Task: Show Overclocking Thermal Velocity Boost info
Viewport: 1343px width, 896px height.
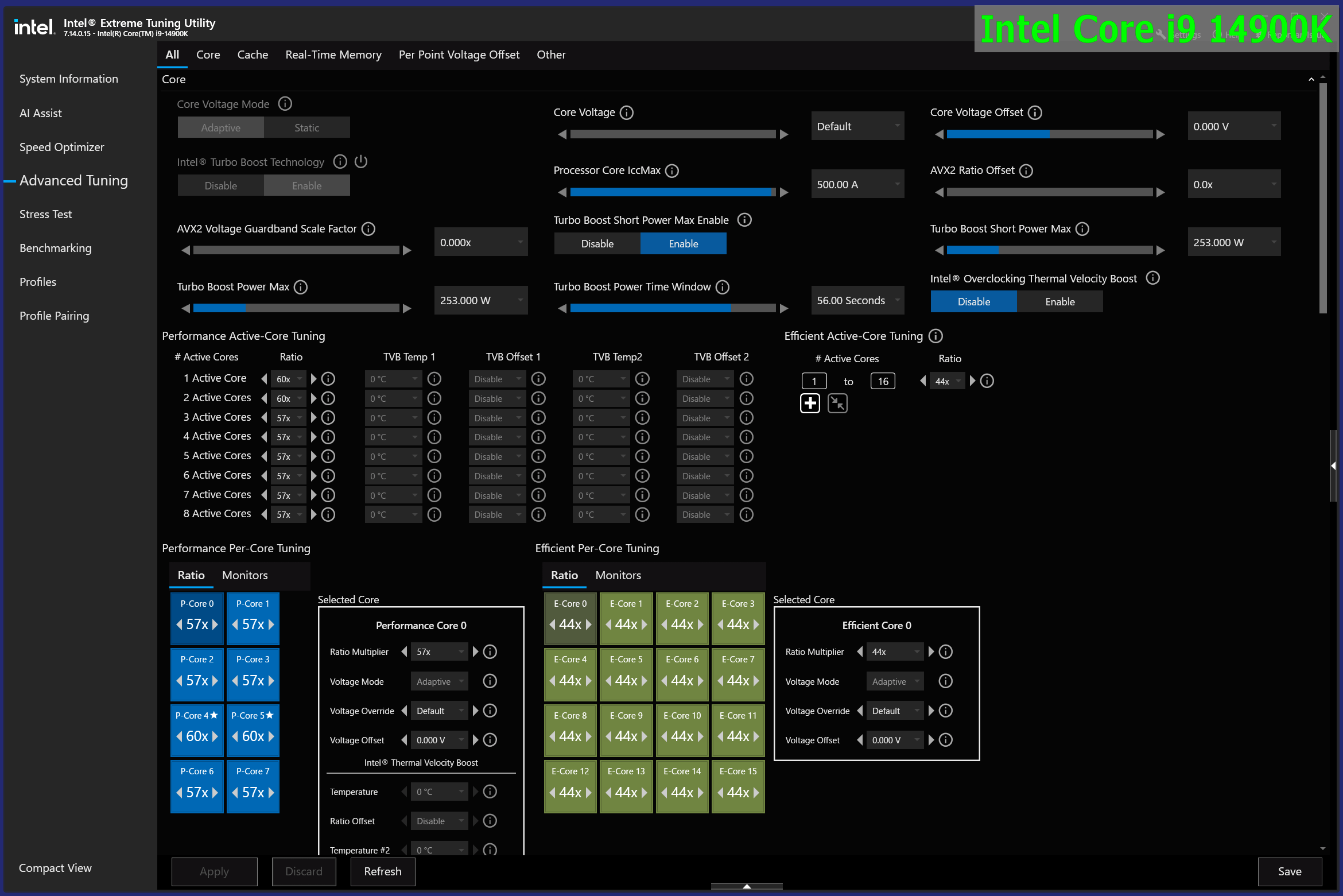Action: pyautogui.click(x=1153, y=278)
